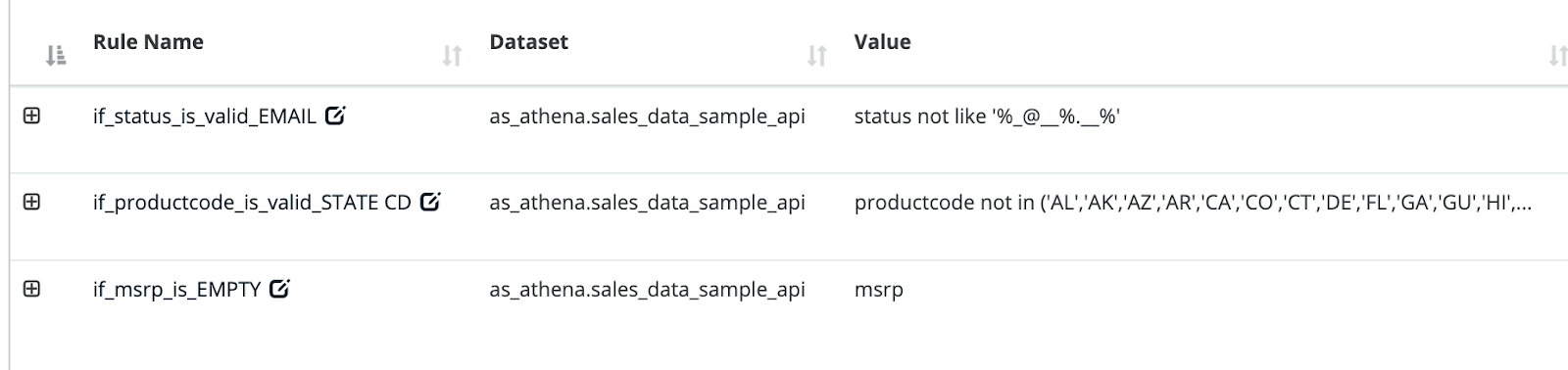1568x370 pixels.
Task: Click the Rule Name column header
Action: tap(148, 42)
